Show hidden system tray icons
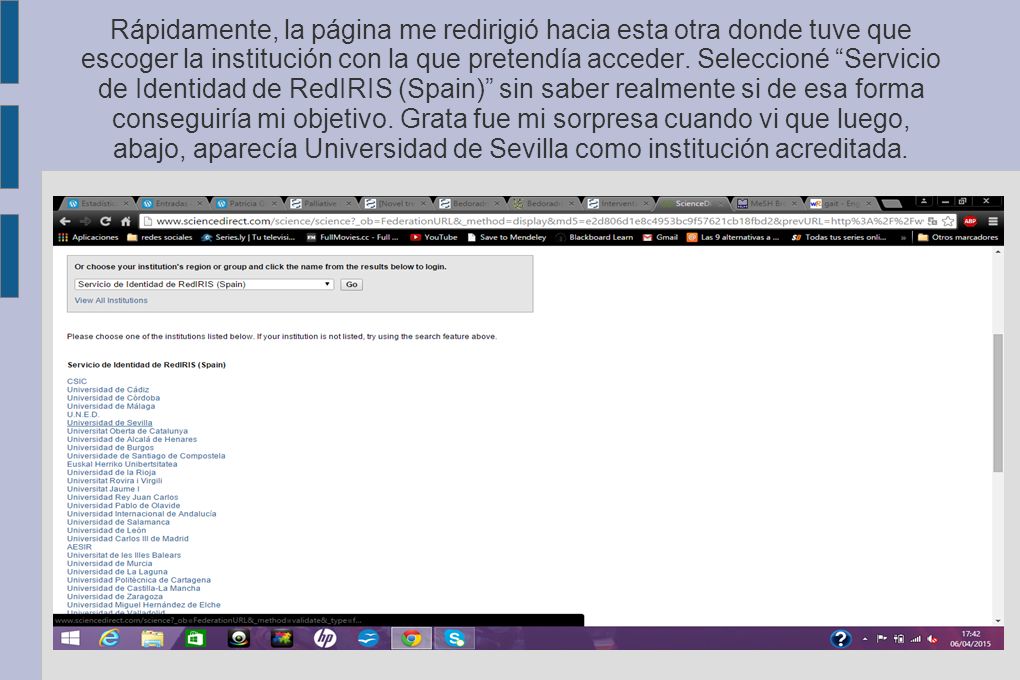 tap(865, 639)
